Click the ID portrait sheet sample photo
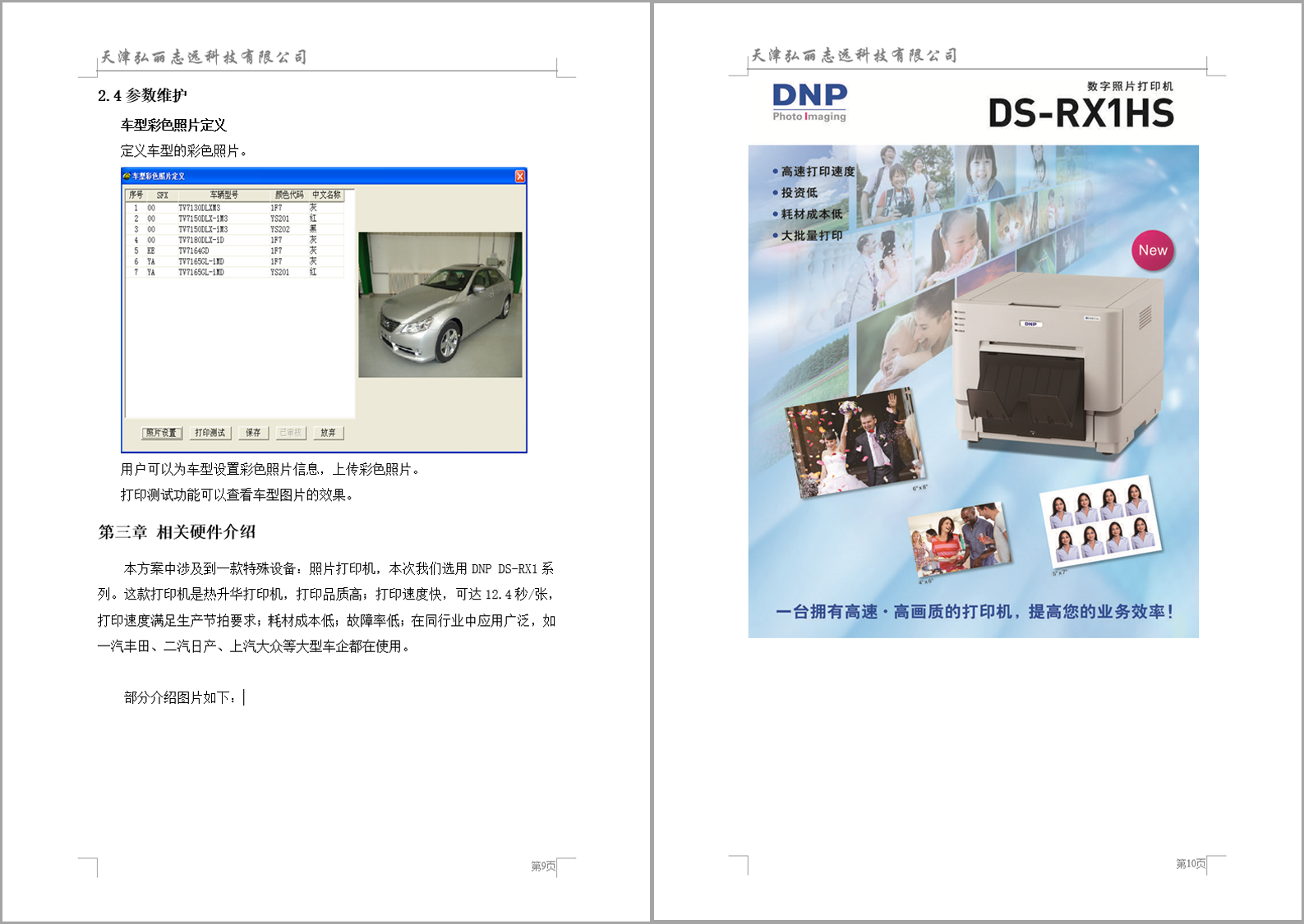Screen dimensions: 1304x924 1101,522
